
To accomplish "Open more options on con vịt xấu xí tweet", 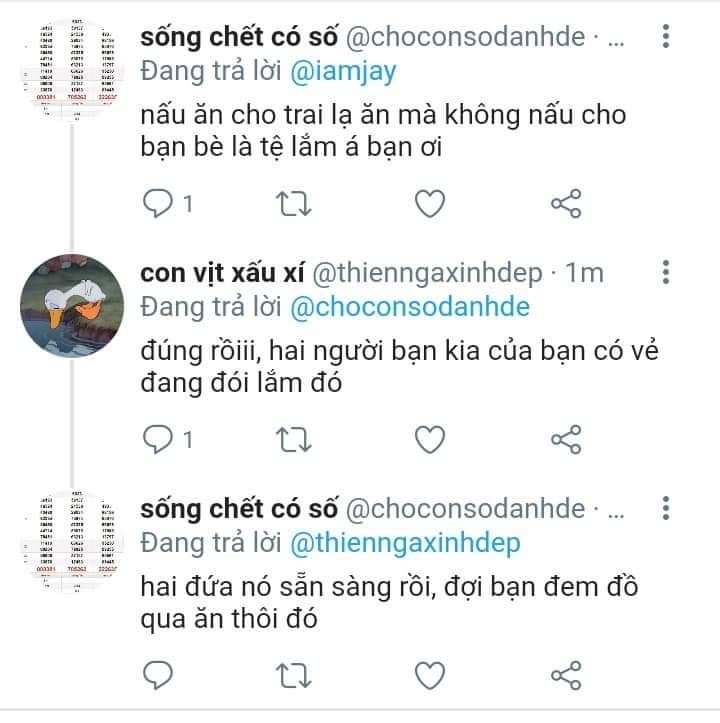I will pyautogui.click(x=666, y=273).
